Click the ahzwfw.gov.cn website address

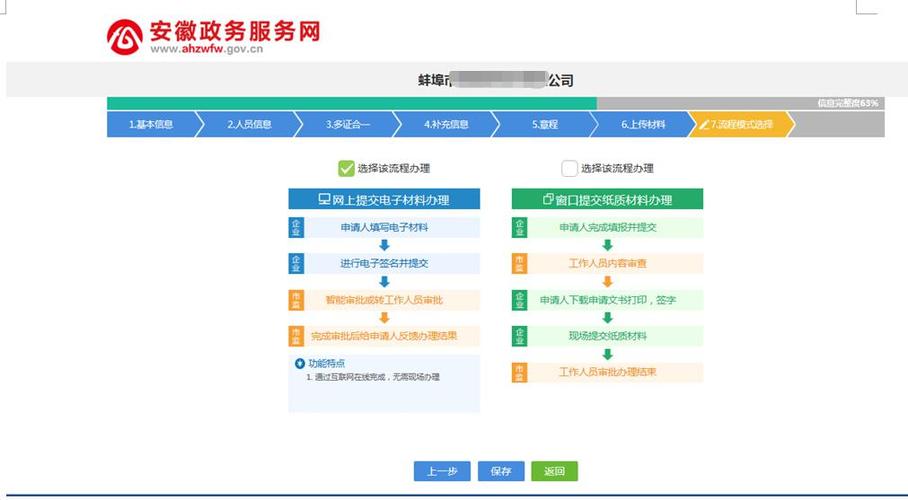[x=207, y=49]
